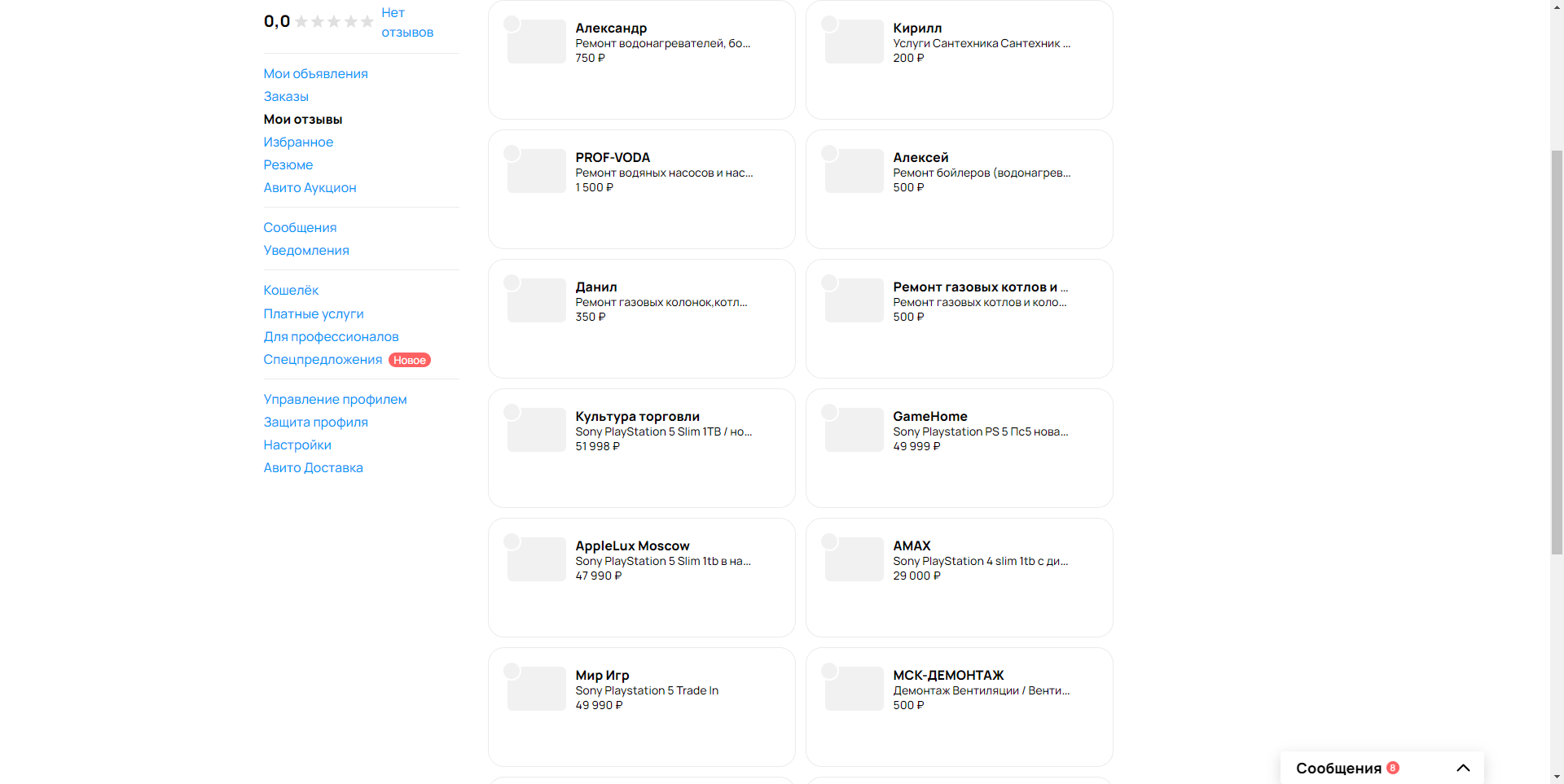Click avatar circle on PROF-VODA card
The image size is (1564, 784).
512,153
